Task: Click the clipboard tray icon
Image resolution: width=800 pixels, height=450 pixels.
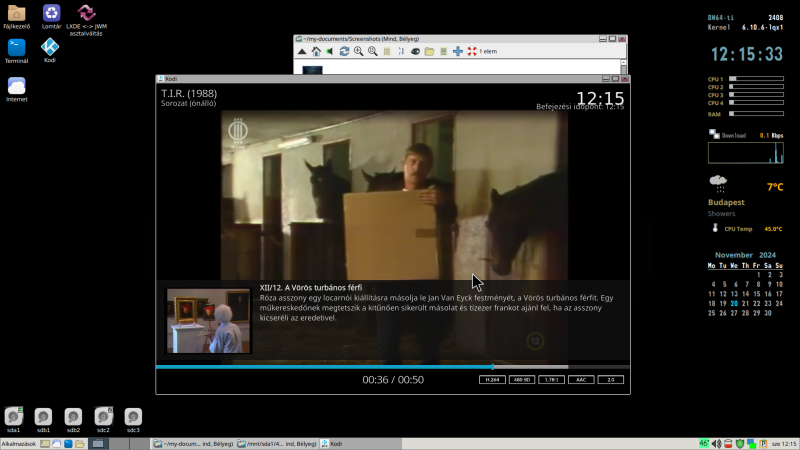Action: pyautogui.click(x=763, y=444)
